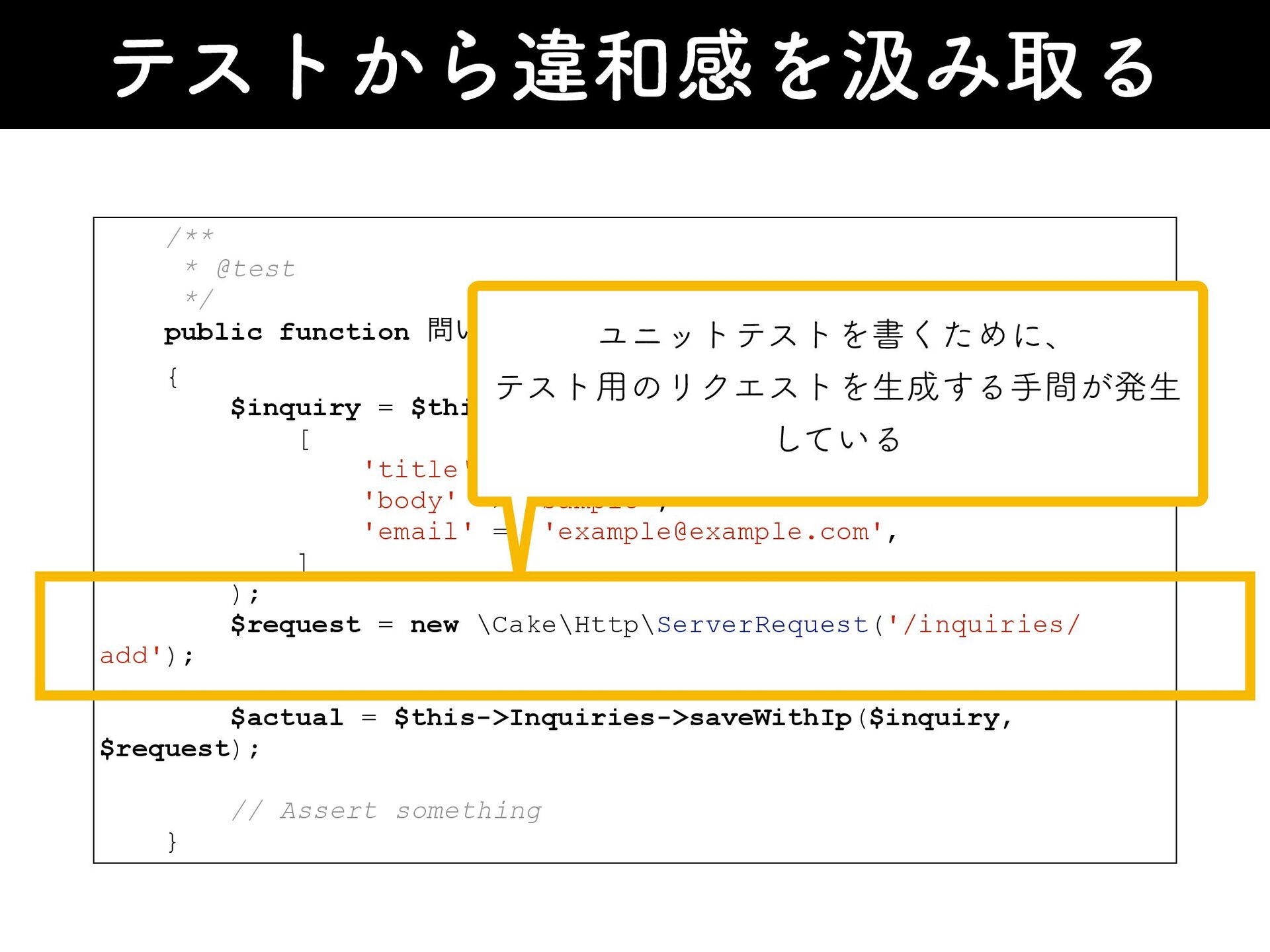
Task: Click the add'); line continuation
Action: (147, 656)
